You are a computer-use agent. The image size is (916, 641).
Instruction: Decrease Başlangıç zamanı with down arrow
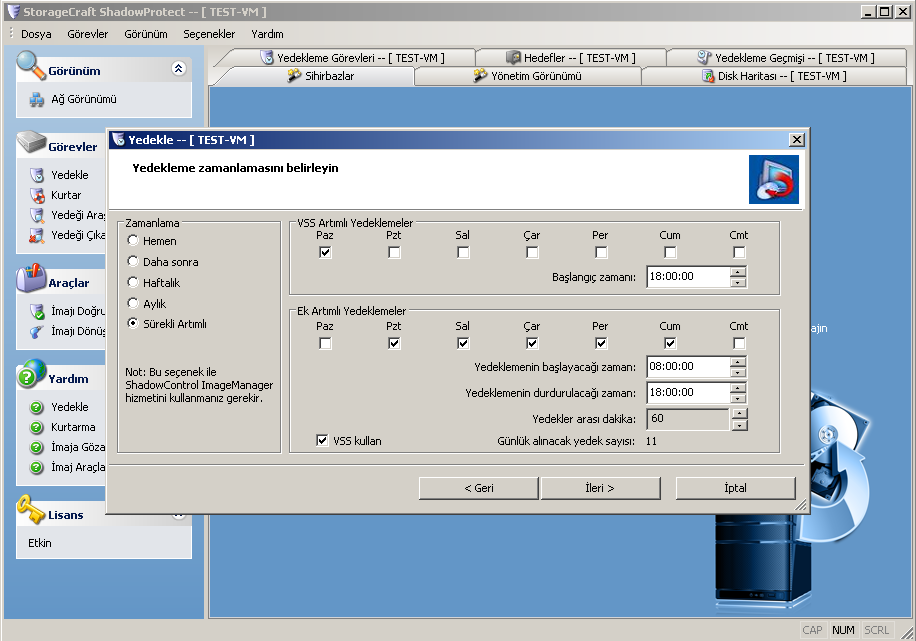(x=738, y=282)
